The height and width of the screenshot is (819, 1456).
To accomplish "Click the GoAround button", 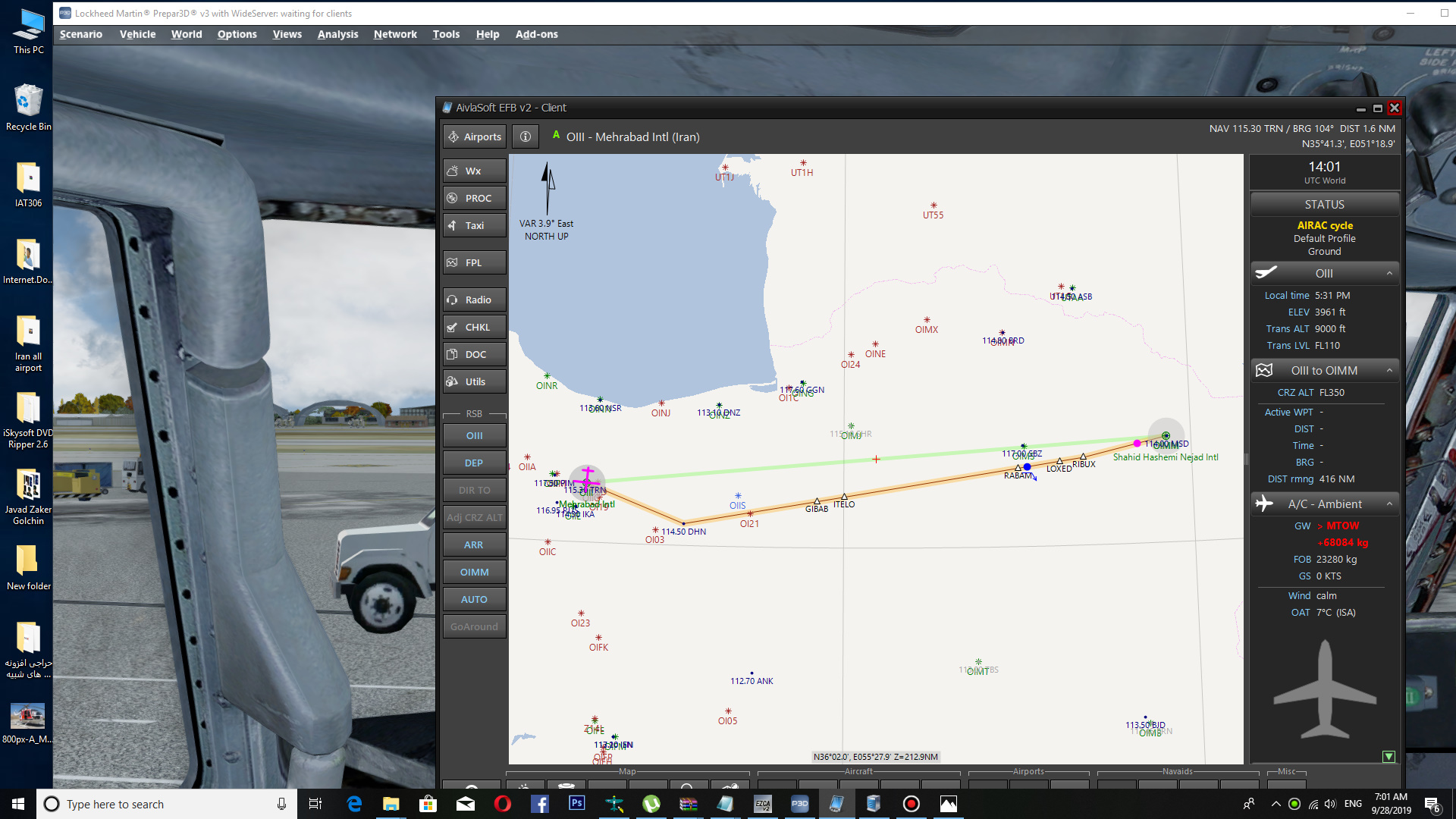I will click(475, 626).
